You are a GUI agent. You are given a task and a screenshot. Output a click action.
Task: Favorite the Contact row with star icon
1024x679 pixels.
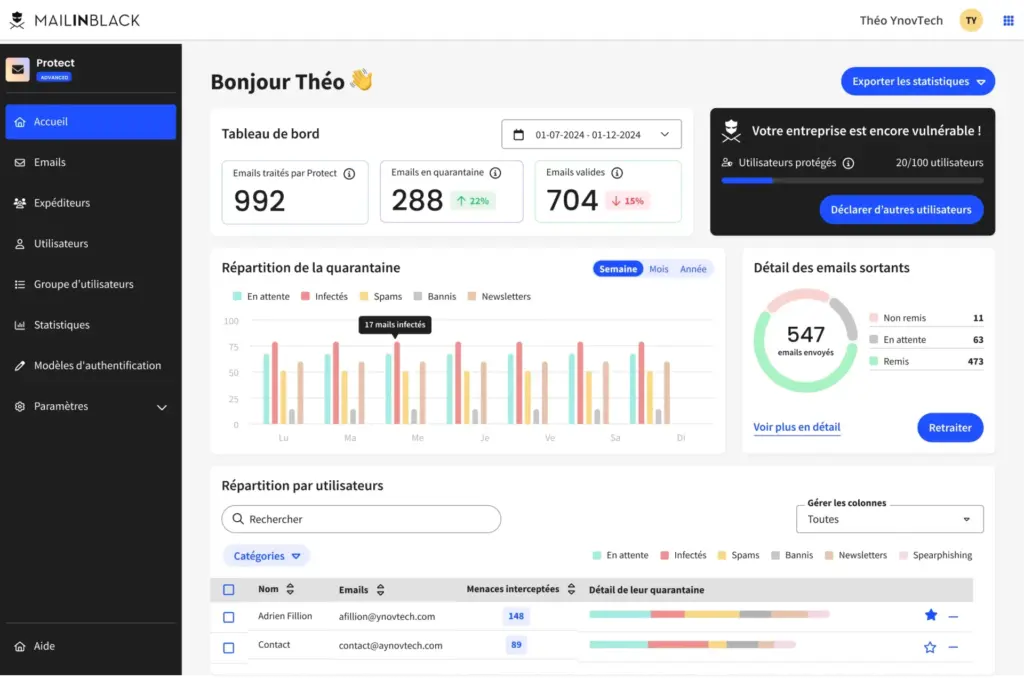[930, 647]
